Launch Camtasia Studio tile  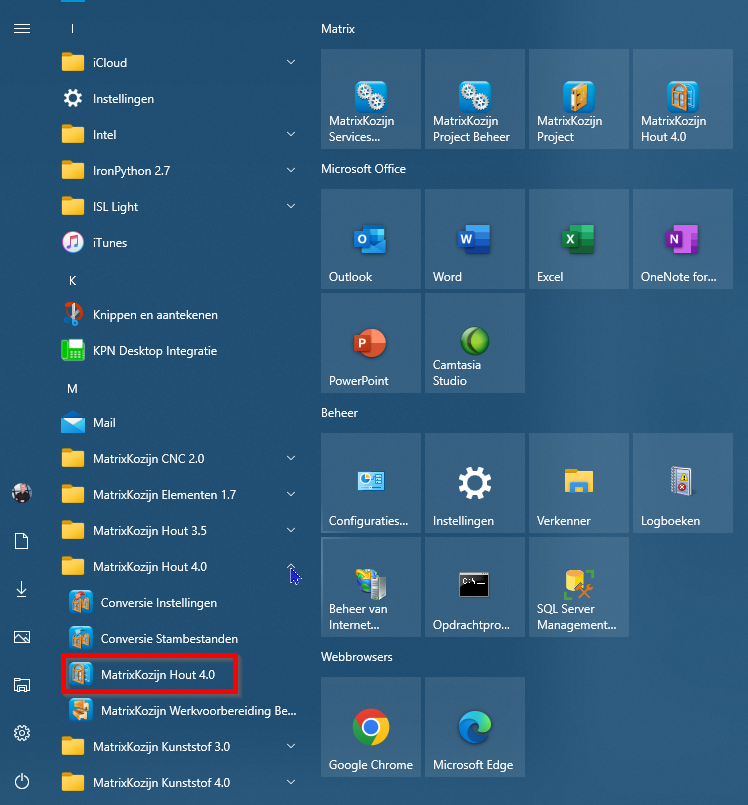click(x=474, y=343)
